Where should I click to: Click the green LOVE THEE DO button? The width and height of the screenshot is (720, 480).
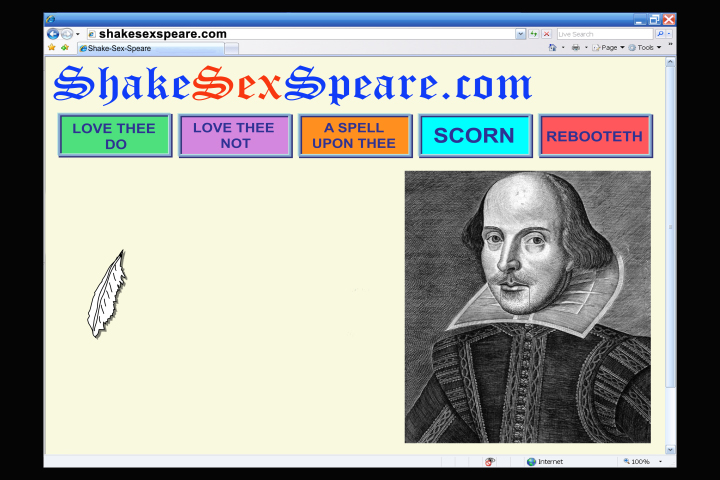pyautogui.click(x=115, y=136)
